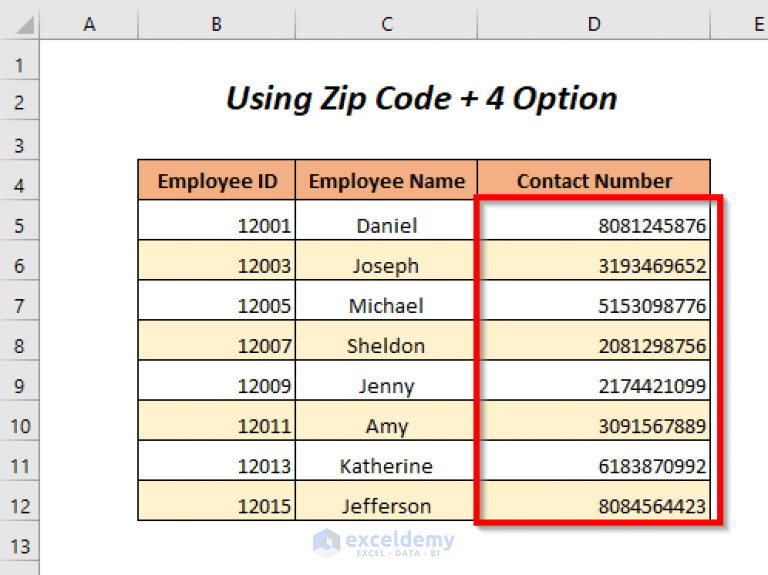
Task: Select column D header
Action: pos(594,24)
